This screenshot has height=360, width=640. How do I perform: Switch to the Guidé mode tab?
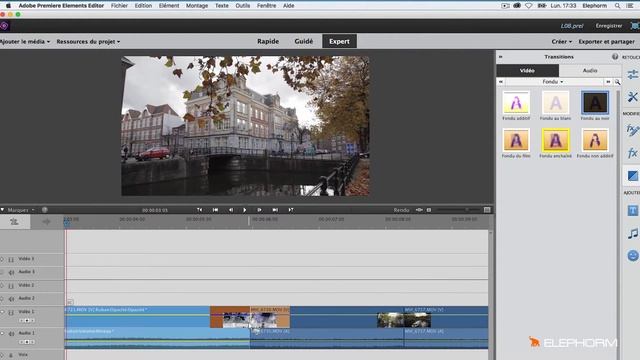304,41
